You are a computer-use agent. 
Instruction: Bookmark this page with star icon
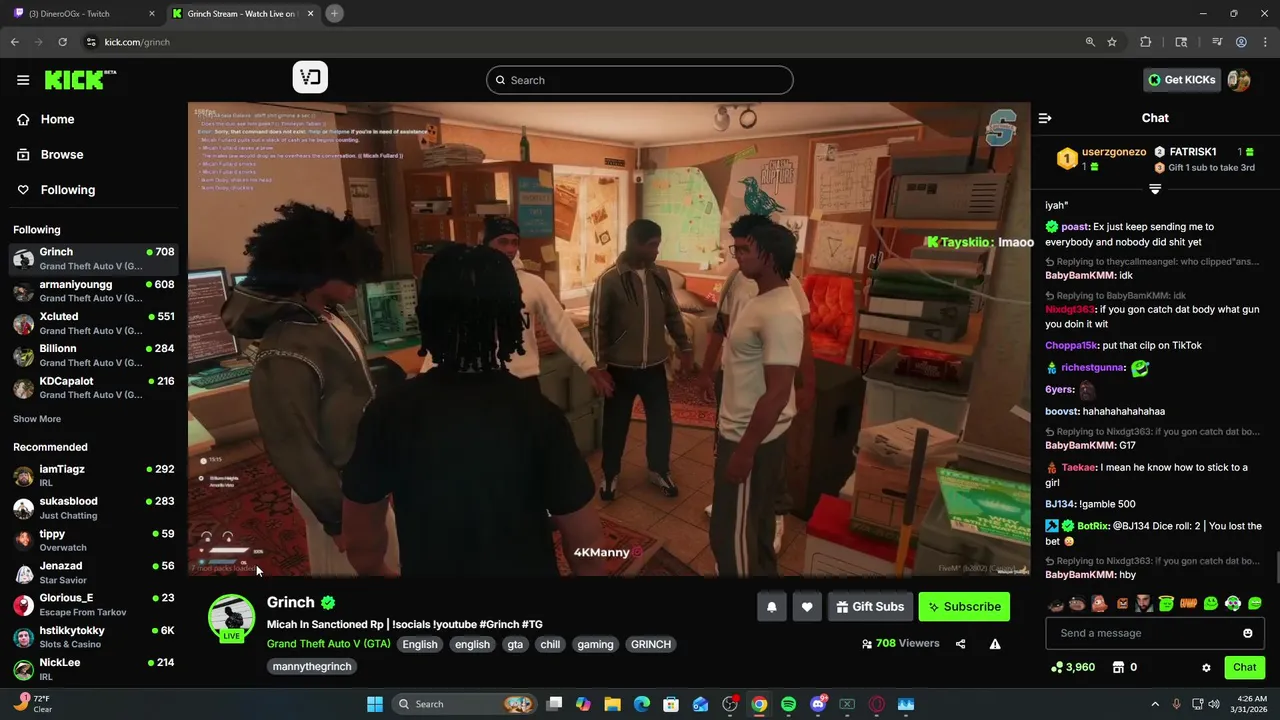tap(1112, 42)
